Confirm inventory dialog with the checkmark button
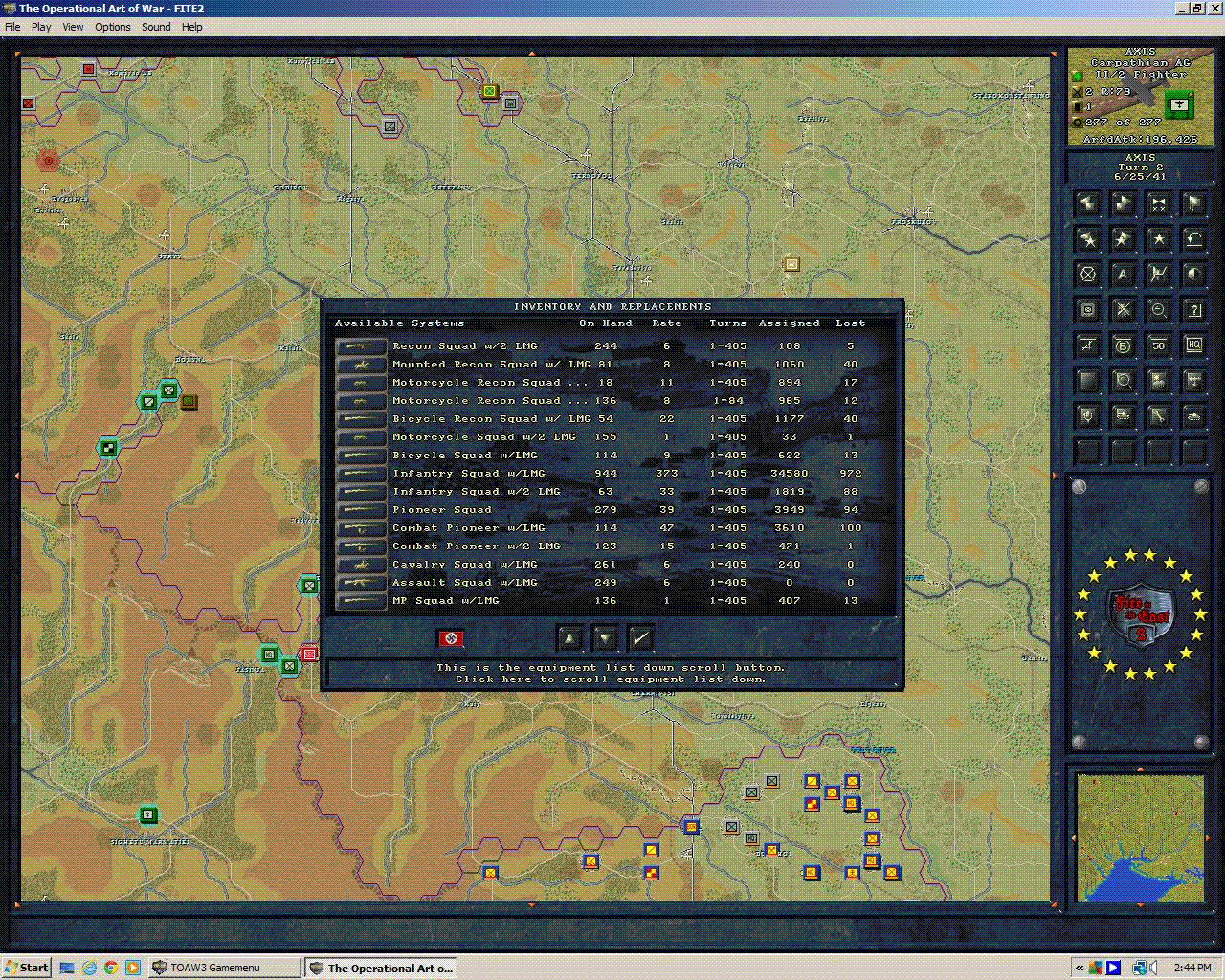Screen dimensions: 1225x980 [x=641, y=637]
